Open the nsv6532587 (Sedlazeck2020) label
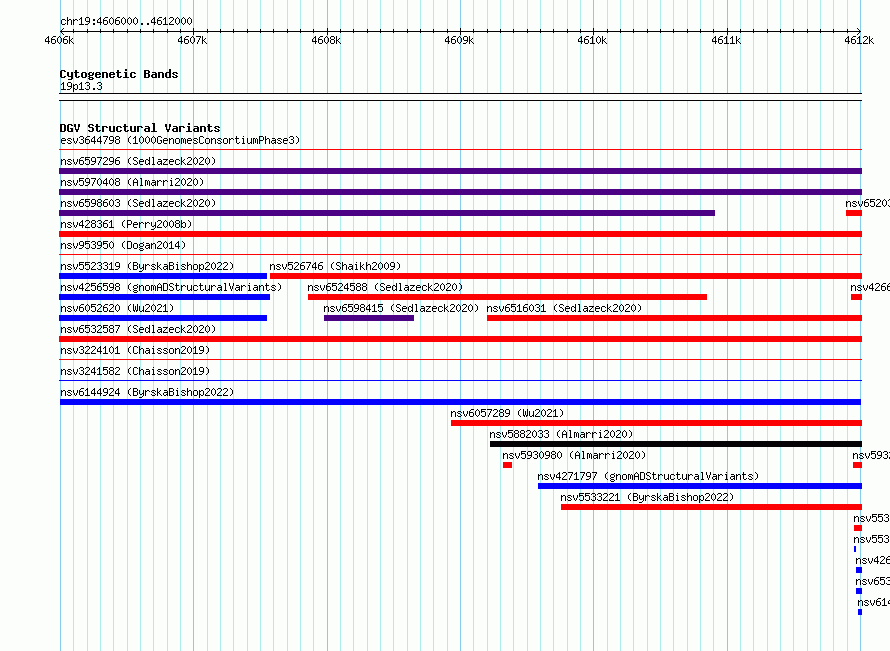The height and width of the screenshot is (651, 890). click(138, 329)
